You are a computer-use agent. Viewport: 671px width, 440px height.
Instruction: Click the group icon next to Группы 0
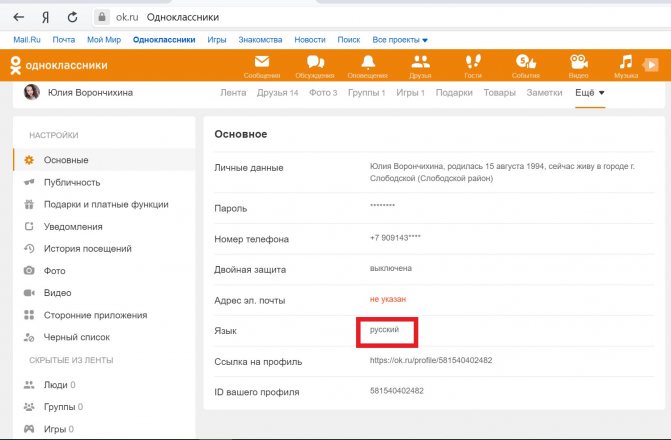[29, 407]
